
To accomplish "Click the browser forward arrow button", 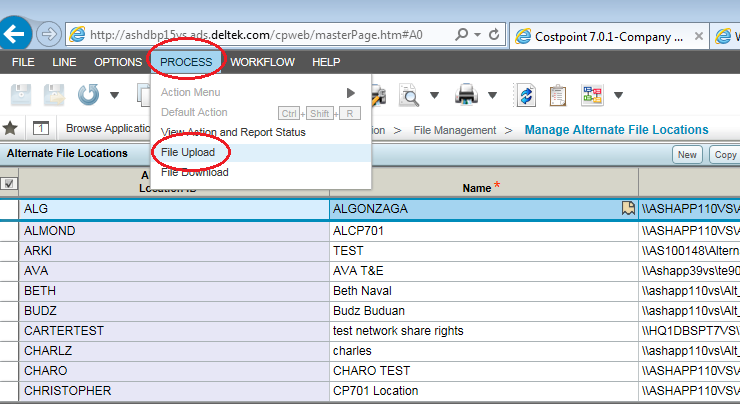I will click(49, 34).
